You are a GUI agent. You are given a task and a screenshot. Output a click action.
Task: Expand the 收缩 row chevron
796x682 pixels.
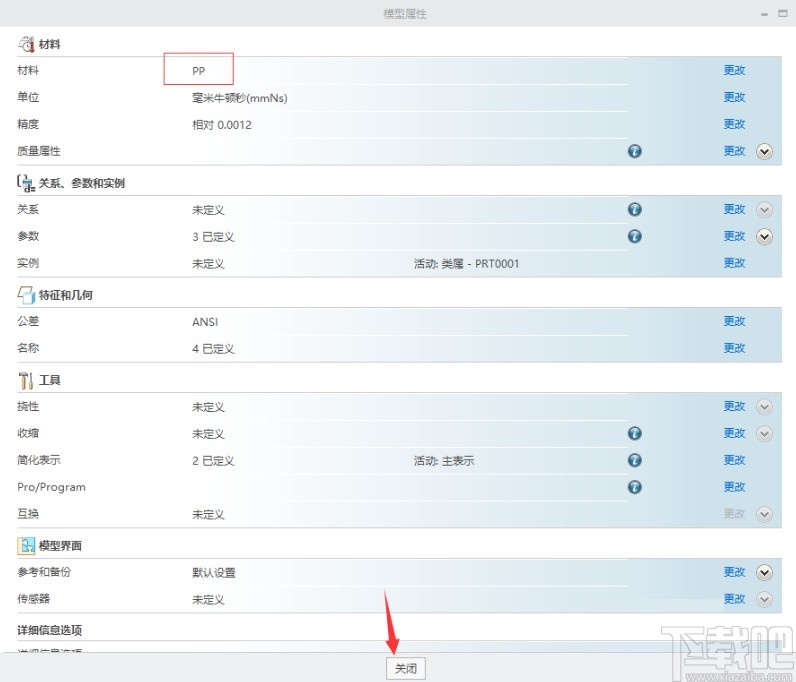point(765,434)
